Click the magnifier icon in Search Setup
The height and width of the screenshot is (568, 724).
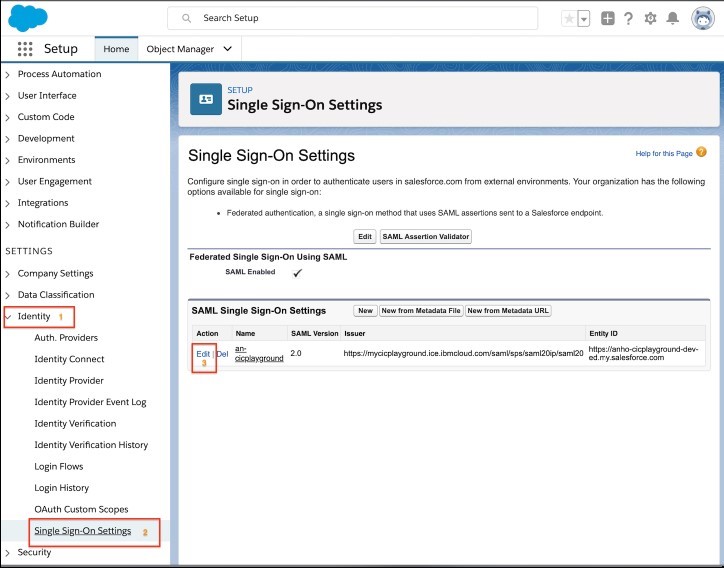[187, 18]
